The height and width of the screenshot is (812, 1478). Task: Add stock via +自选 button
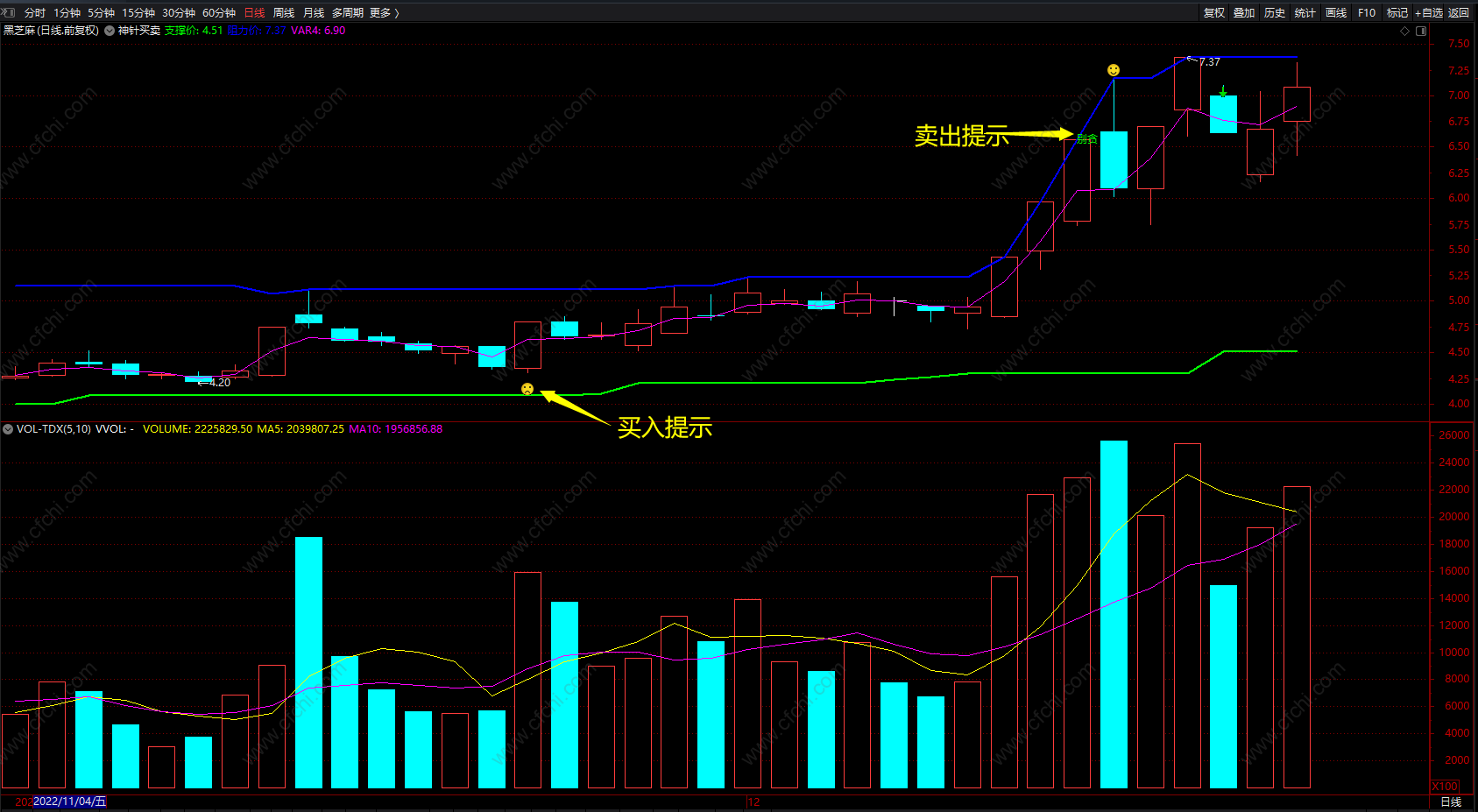[1429, 13]
